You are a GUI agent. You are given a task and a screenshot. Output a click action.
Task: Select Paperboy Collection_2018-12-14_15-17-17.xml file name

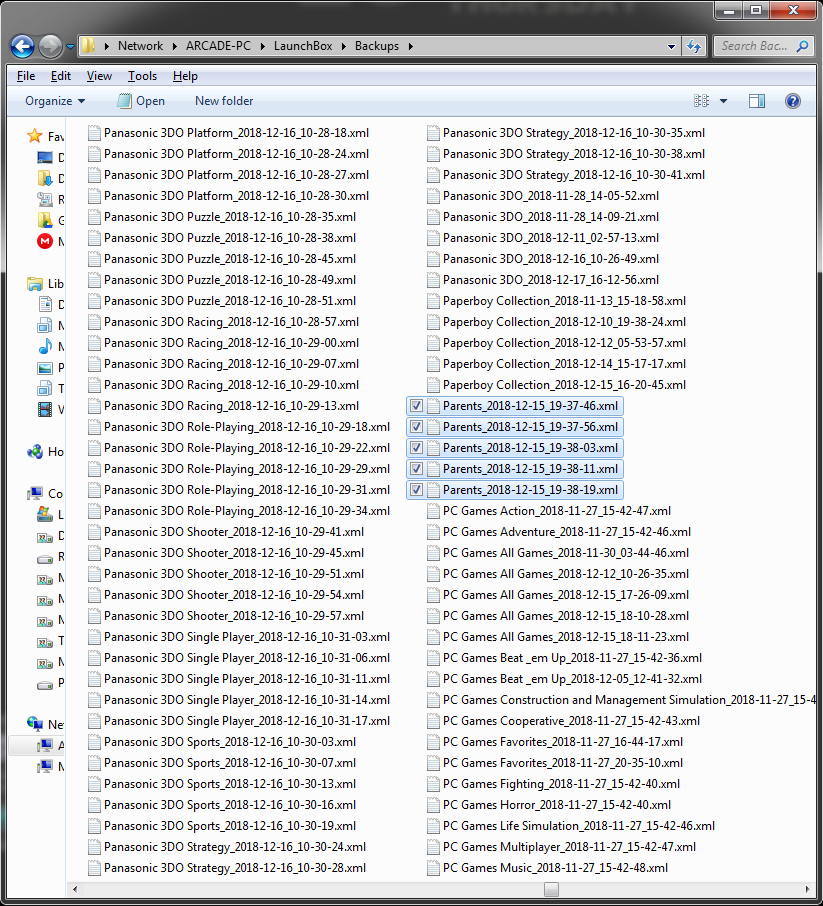tap(564, 364)
